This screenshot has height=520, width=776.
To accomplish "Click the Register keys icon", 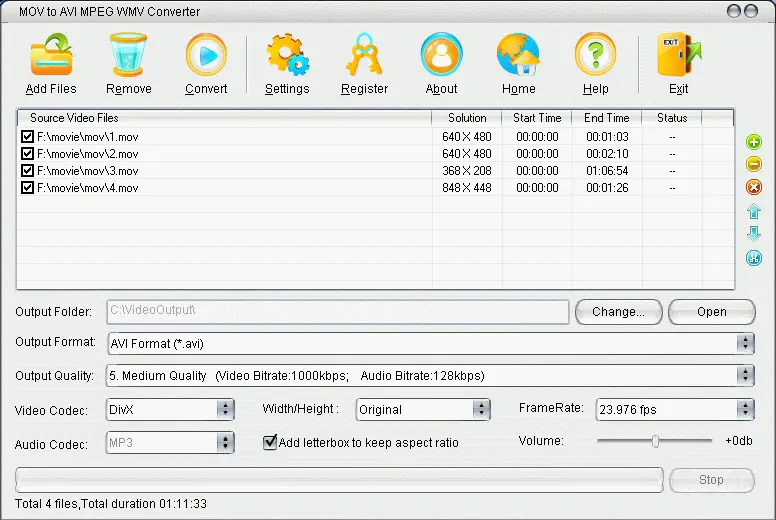I will point(364,56).
